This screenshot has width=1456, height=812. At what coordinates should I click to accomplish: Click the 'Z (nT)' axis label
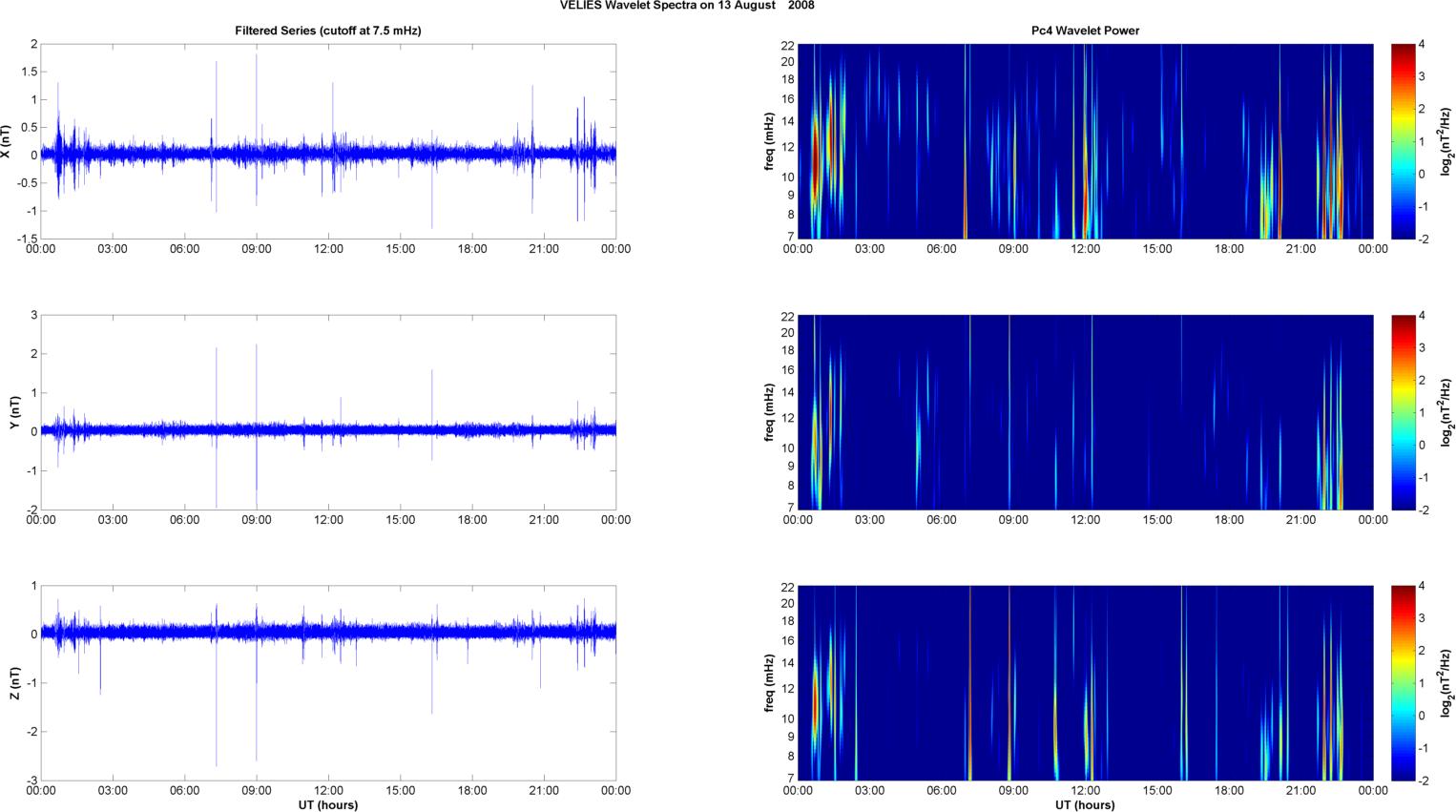(x=14, y=683)
